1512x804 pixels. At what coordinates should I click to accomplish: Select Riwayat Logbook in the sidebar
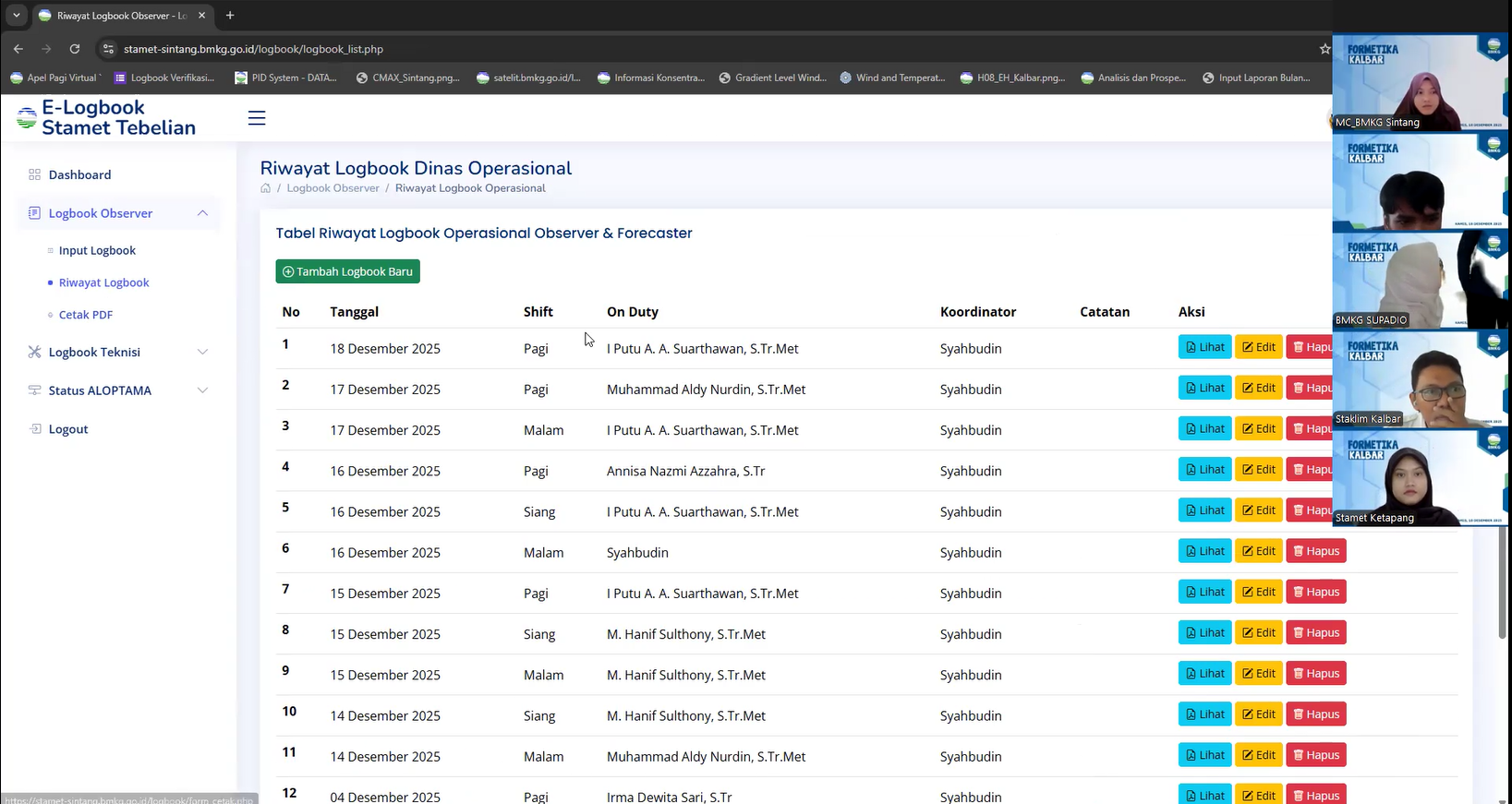point(103,282)
